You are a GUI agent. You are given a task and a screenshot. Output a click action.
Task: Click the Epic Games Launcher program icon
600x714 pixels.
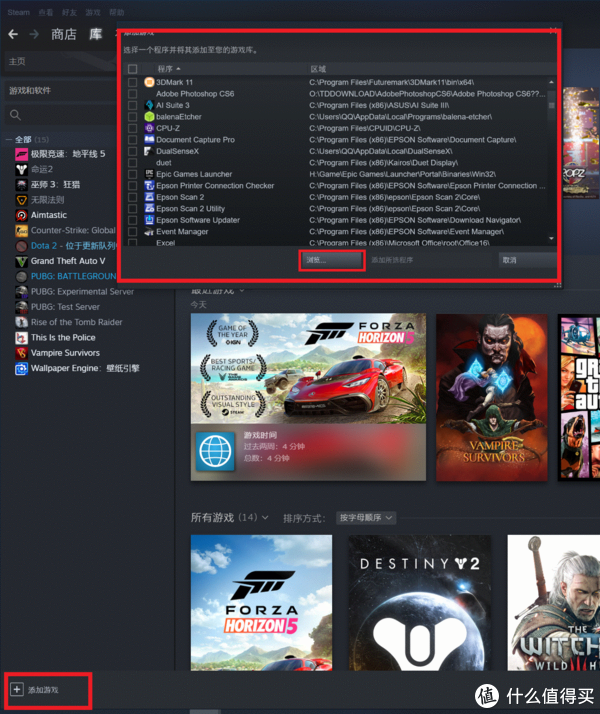(x=149, y=174)
